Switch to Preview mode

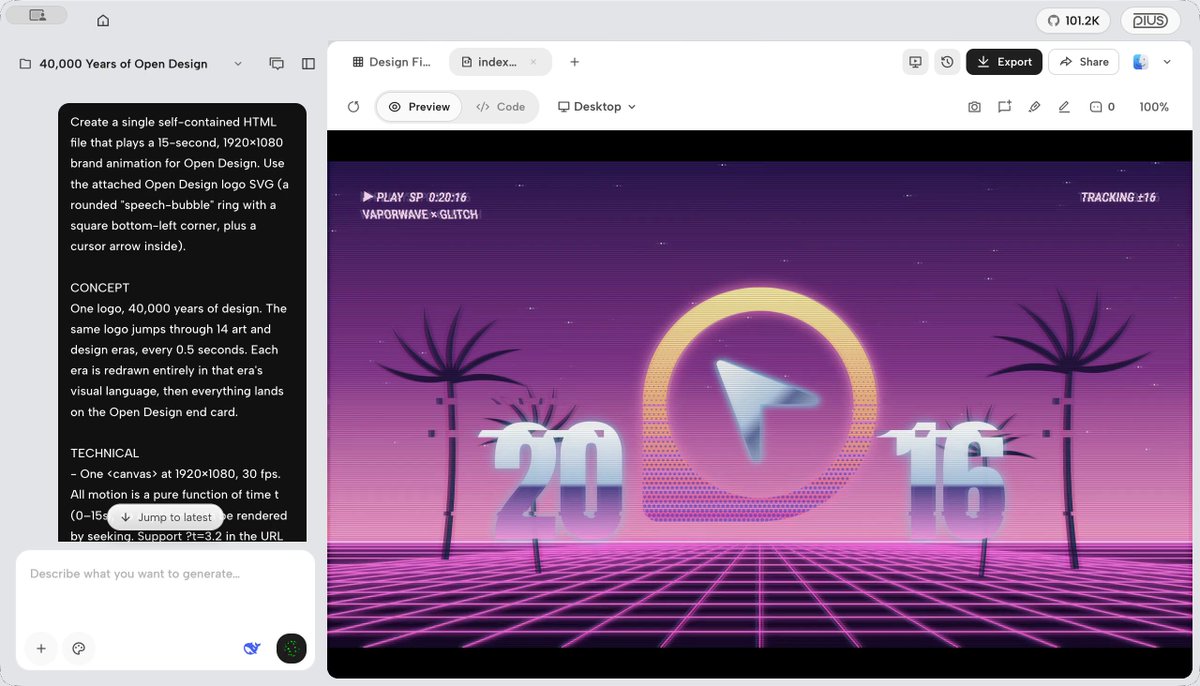[x=419, y=107]
